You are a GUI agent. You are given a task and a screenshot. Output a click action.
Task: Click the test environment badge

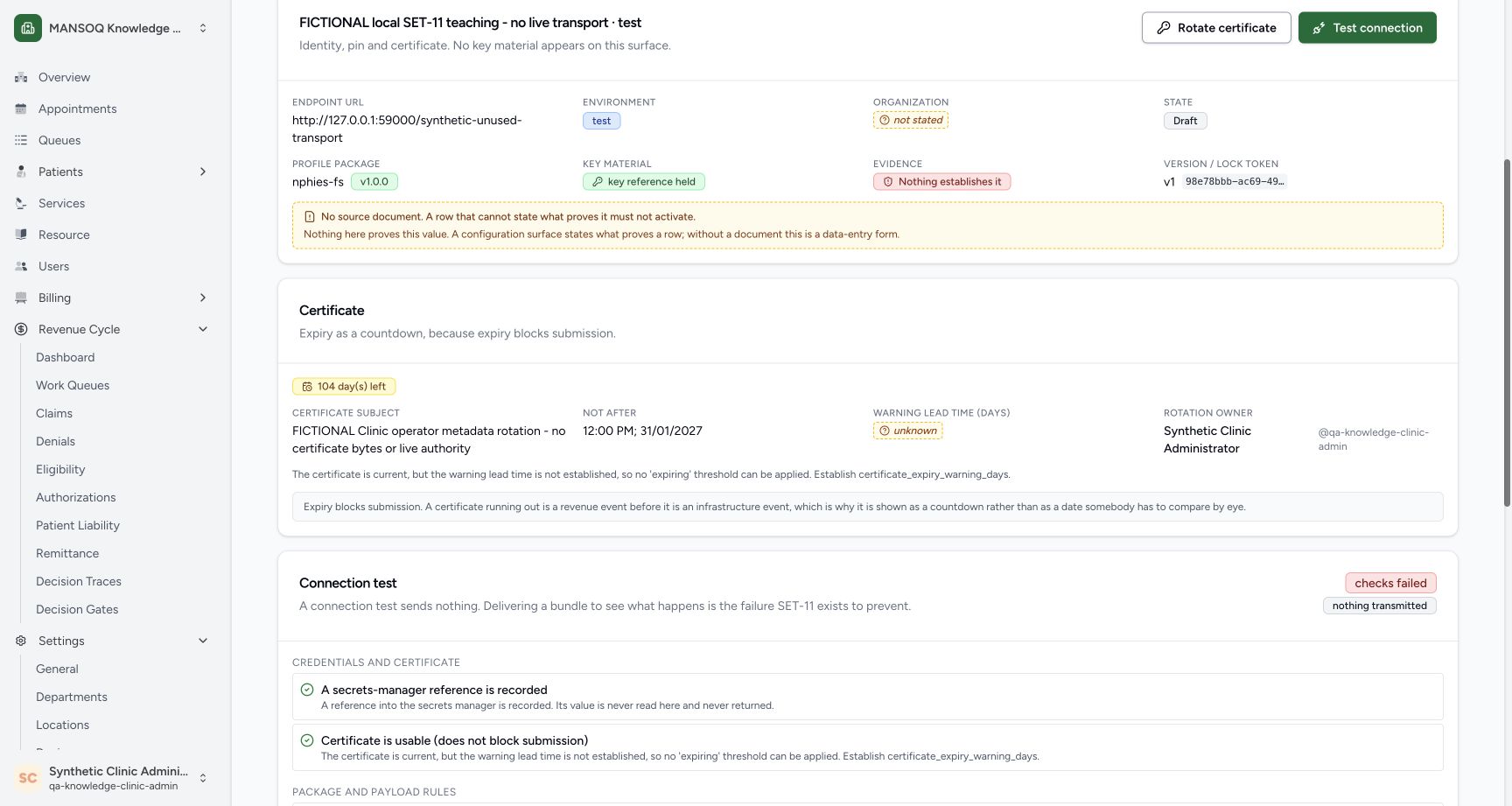pos(602,121)
